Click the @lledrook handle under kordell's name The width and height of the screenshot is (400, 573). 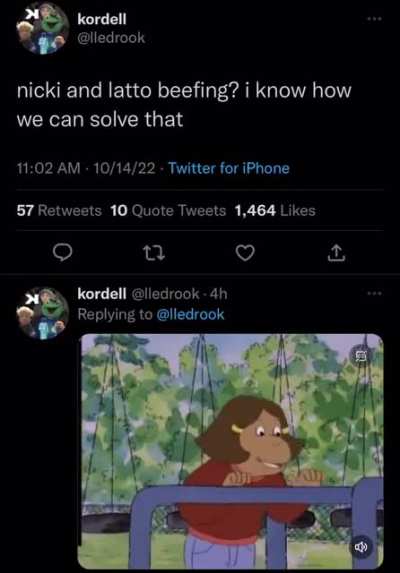point(111,38)
